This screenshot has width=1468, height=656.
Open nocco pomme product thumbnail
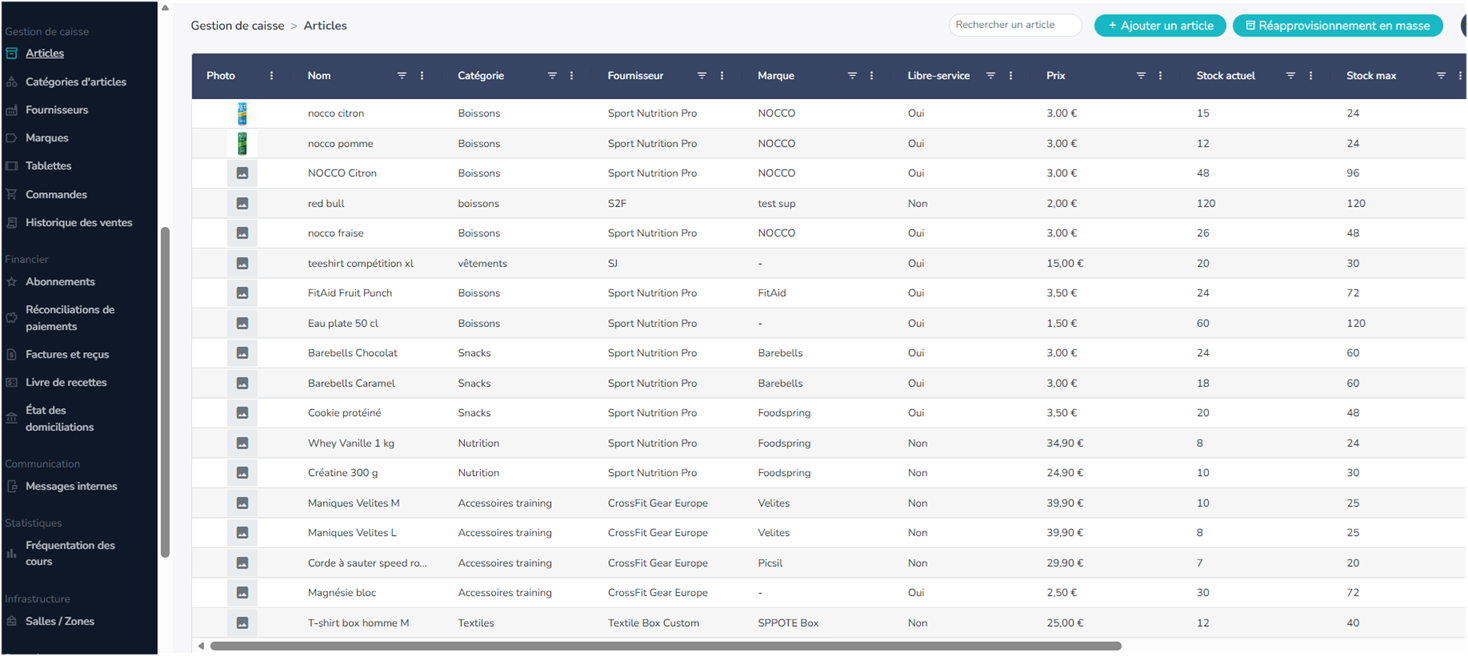coord(242,143)
